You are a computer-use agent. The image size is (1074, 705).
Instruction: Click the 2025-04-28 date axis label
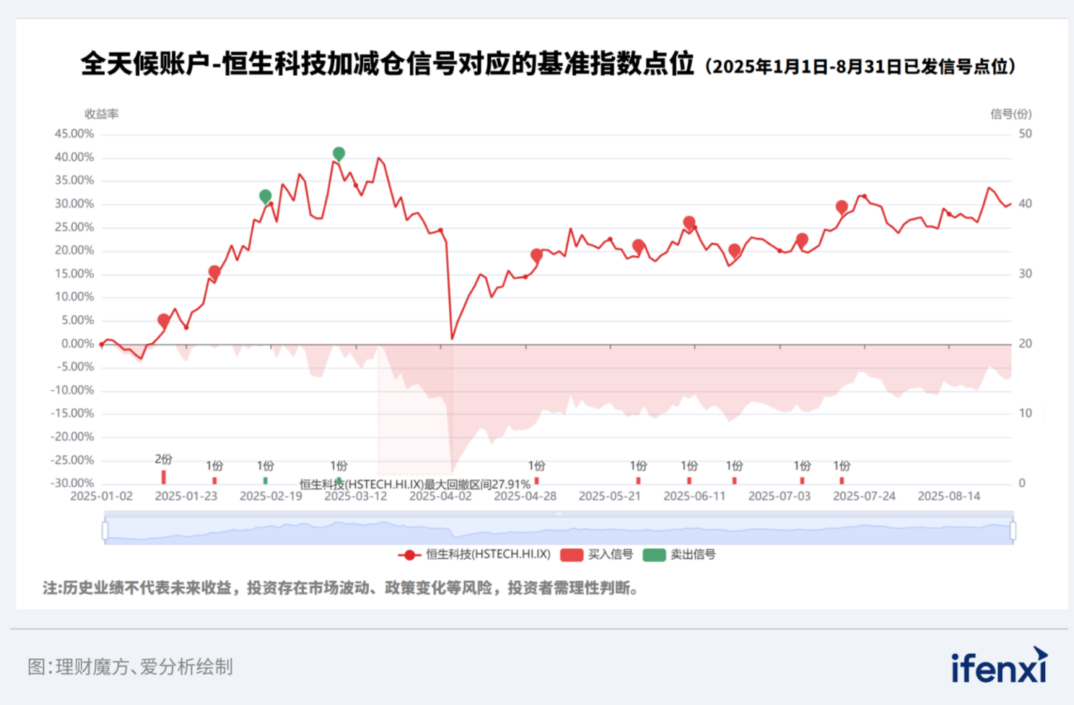(525, 496)
